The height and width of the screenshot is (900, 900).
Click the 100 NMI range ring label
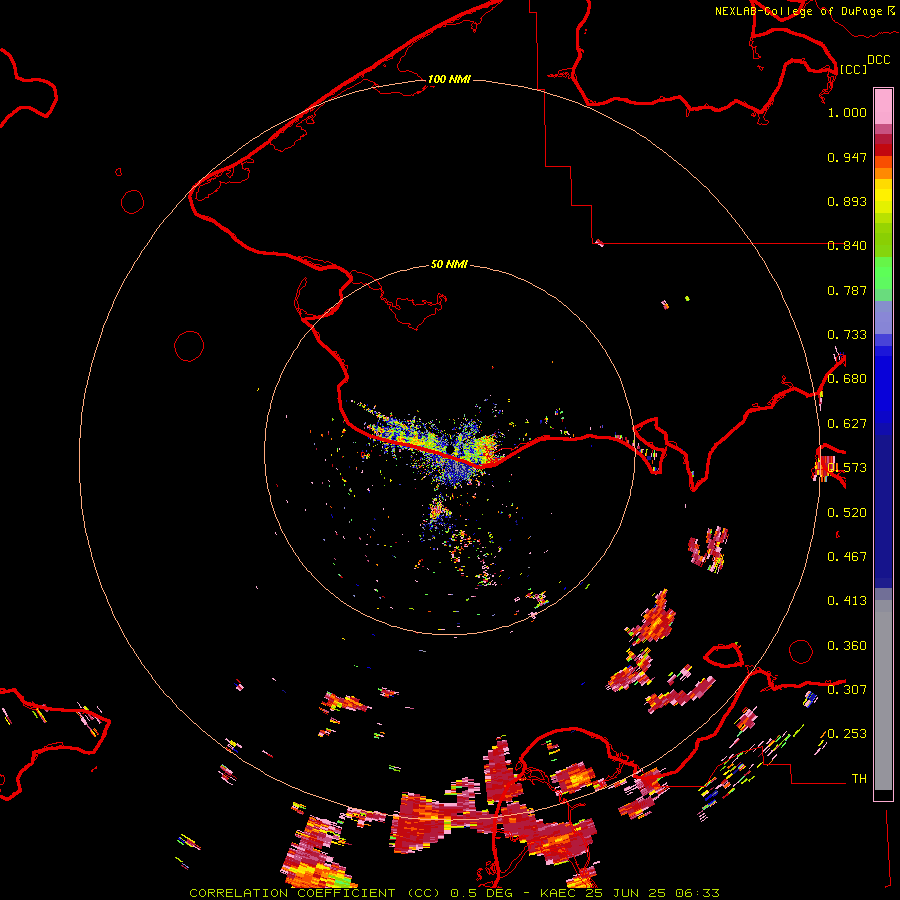(x=449, y=79)
